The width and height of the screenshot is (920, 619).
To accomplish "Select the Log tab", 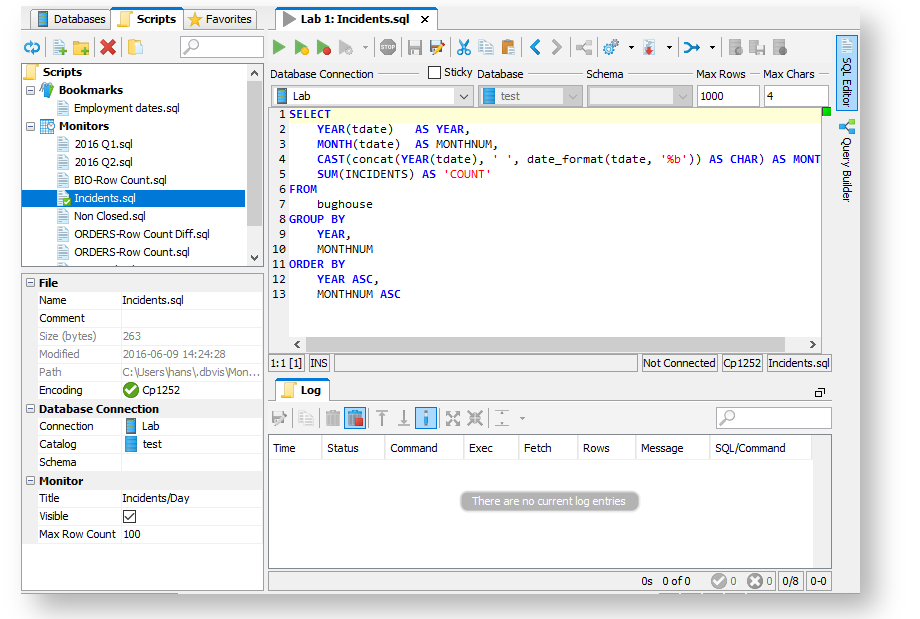I will click(x=302, y=390).
